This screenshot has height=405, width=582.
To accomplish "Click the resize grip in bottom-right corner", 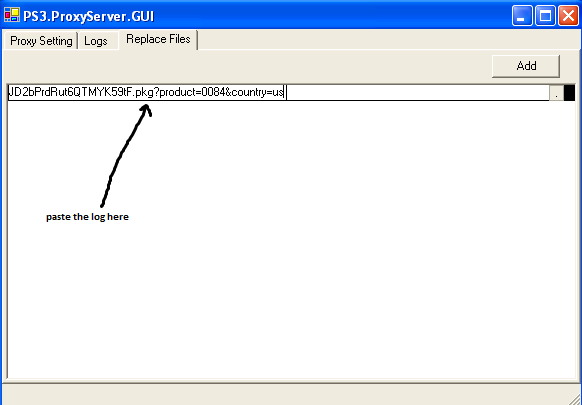I will (576, 399).
